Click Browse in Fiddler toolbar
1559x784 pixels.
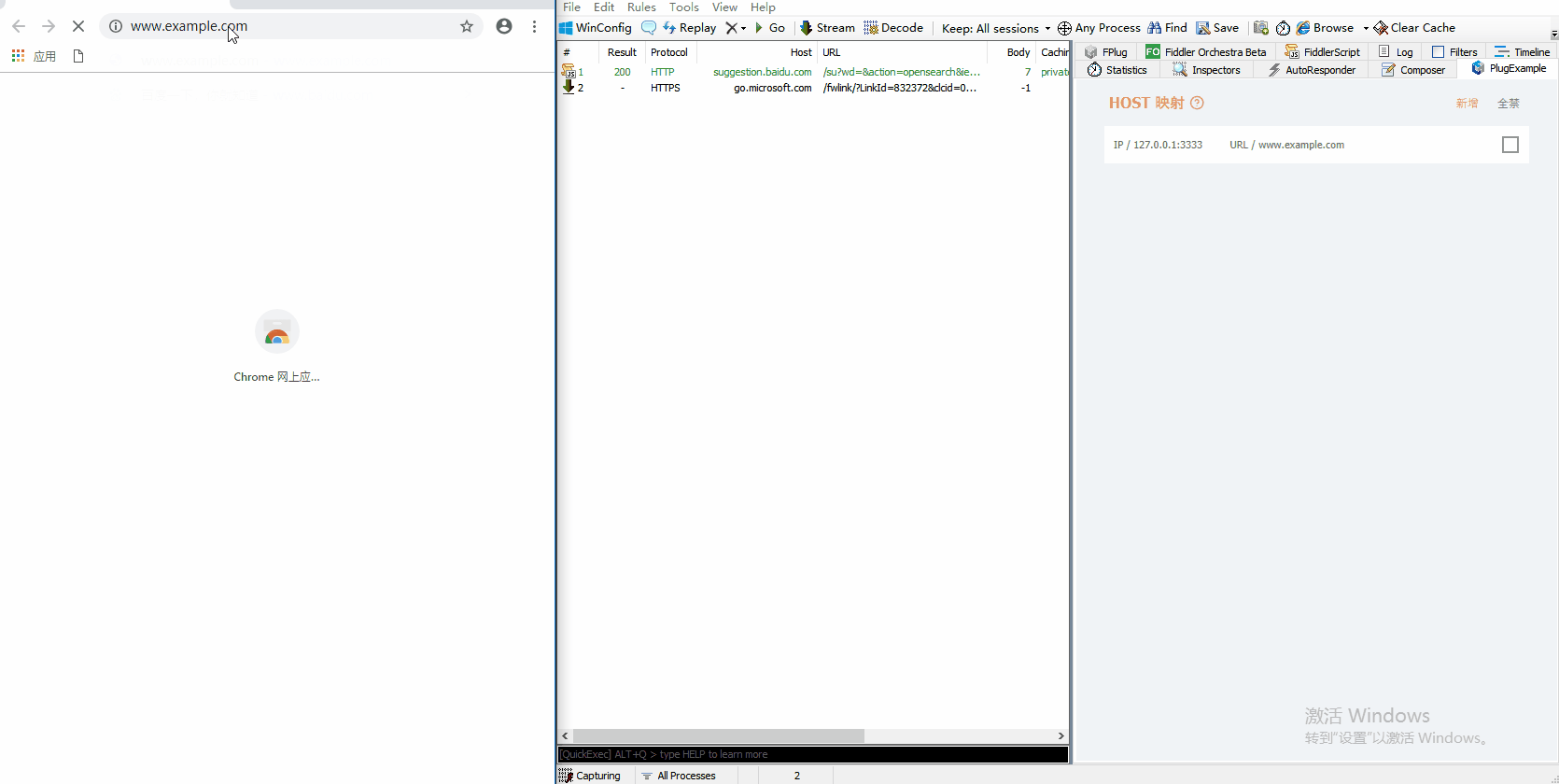point(1325,28)
